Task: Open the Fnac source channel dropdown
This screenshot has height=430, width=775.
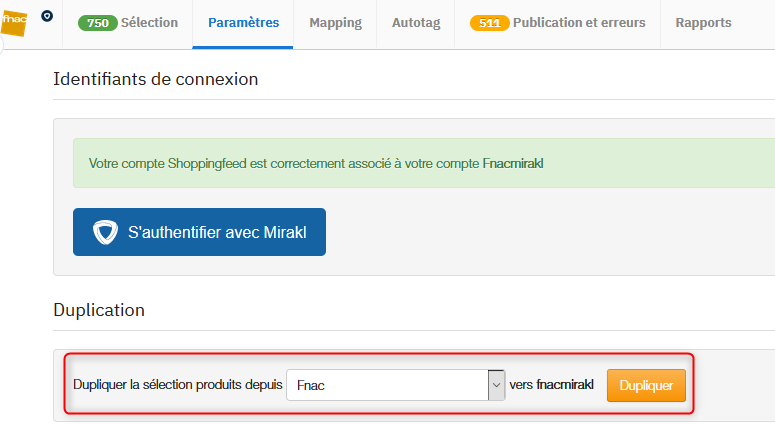Action: pos(395,385)
